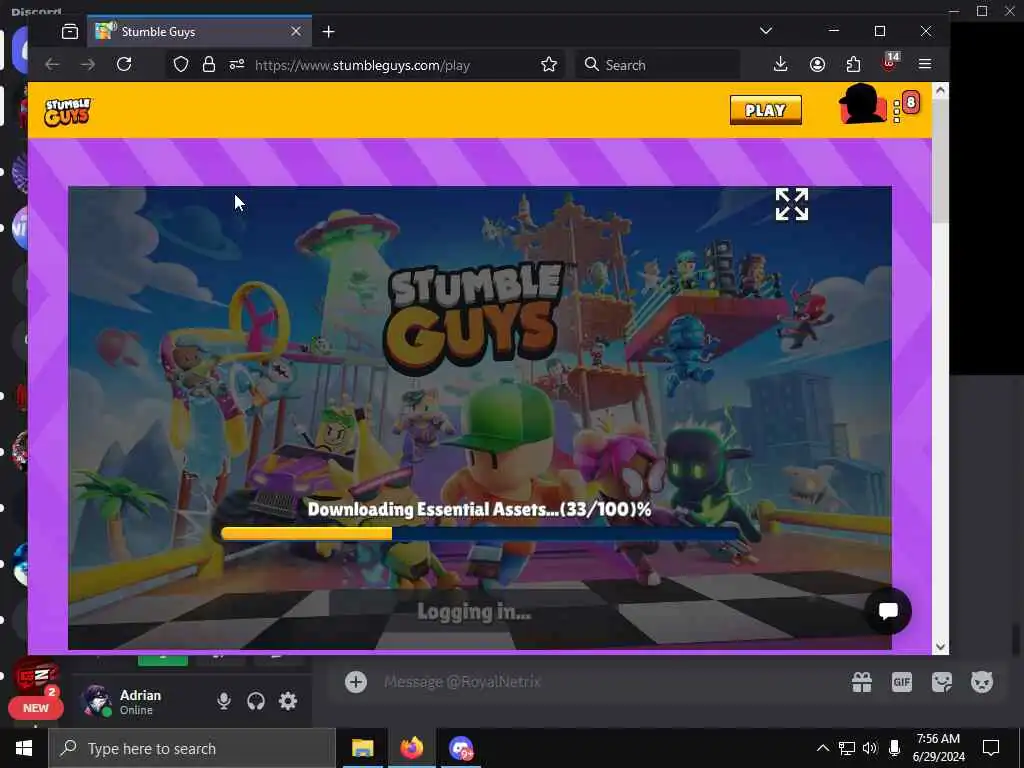Open Firefox hamburger application menu

click(925, 64)
